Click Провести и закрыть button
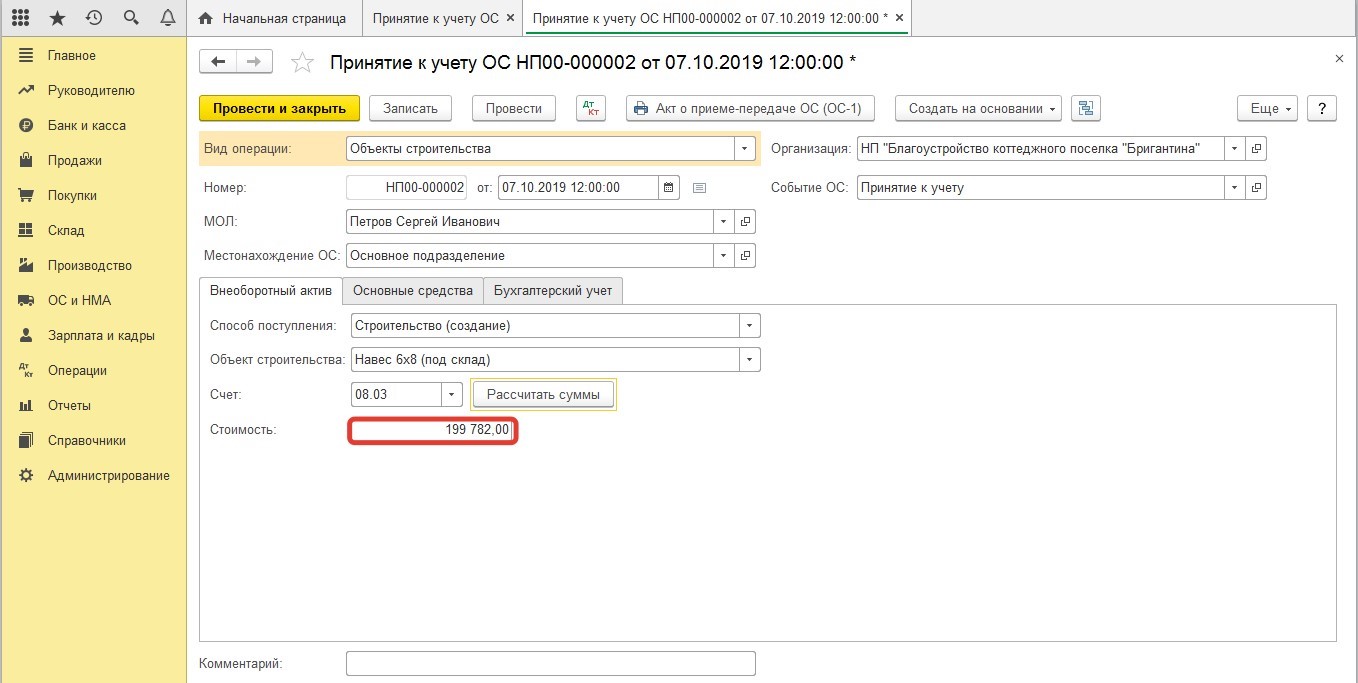 [279, 109]
